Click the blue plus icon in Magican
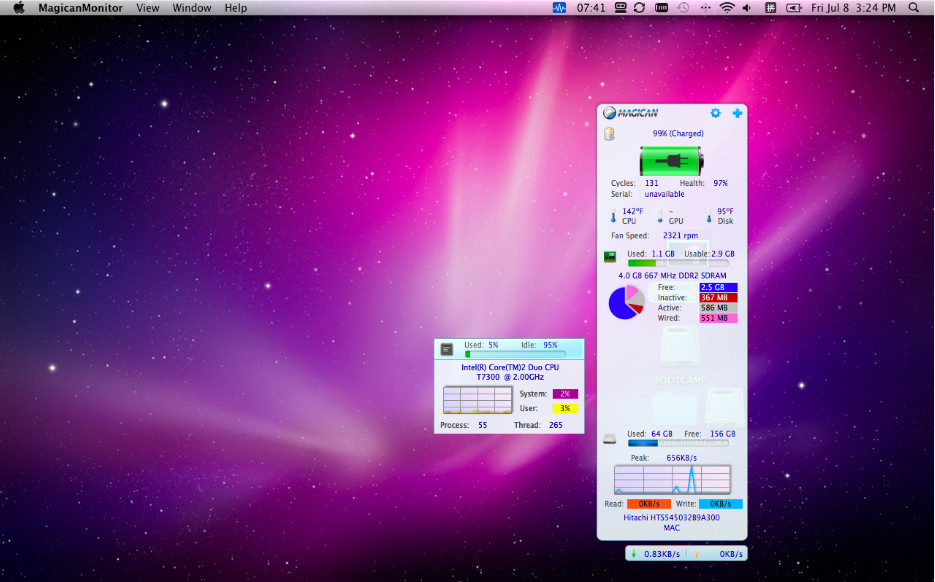The height and width of the screenshot is (582, 935). point(737,113)
